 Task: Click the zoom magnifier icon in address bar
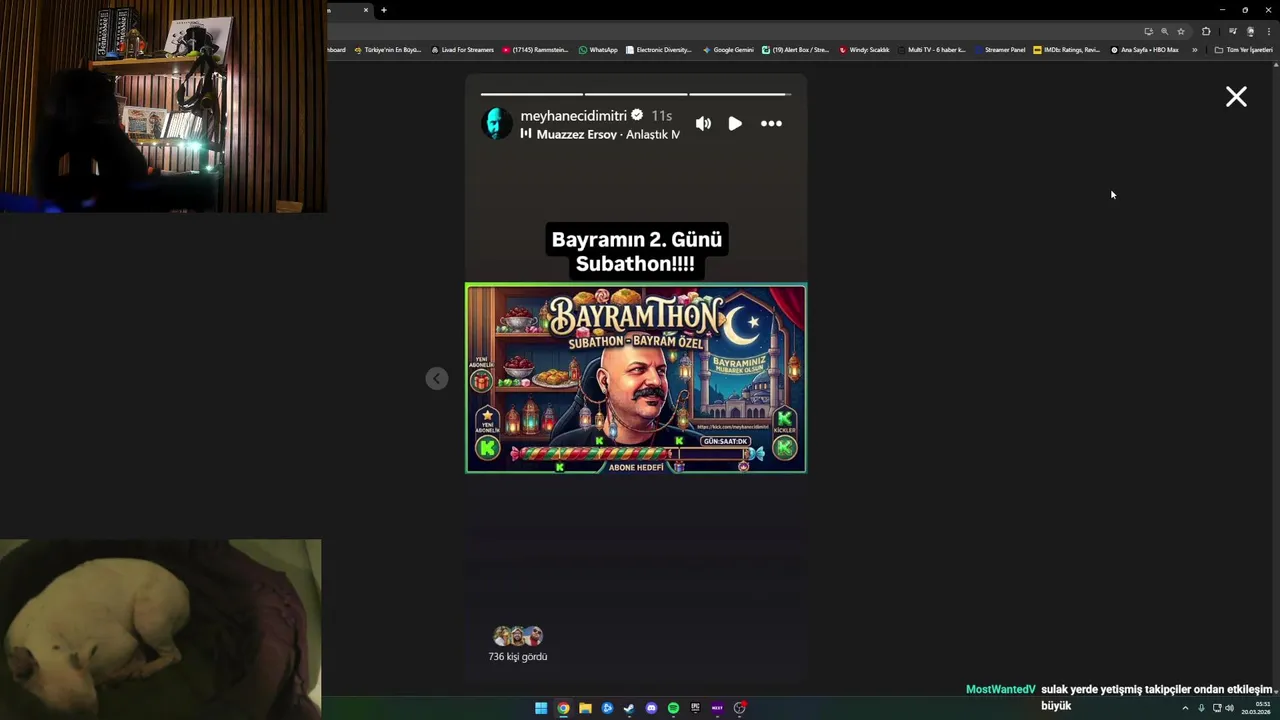1164,31
